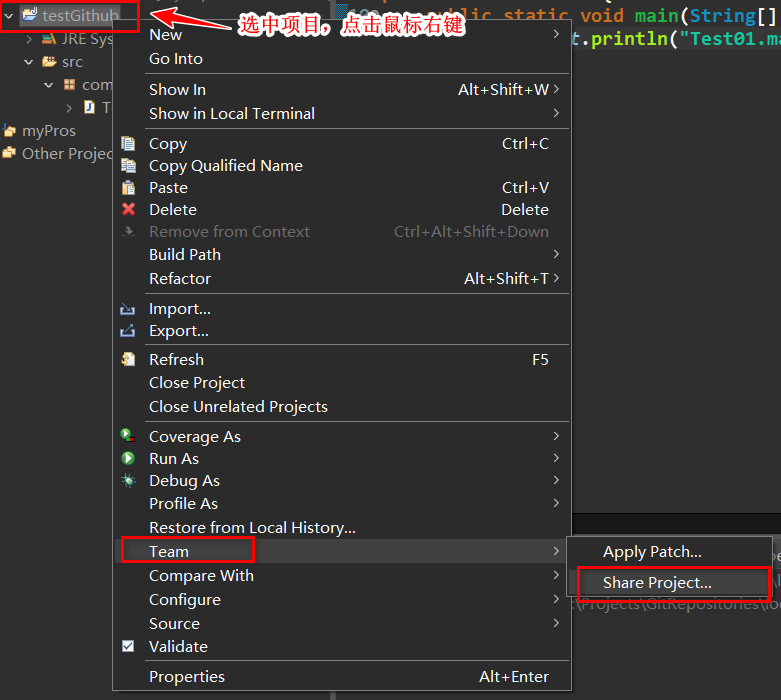The image size is (781, 700).
Task: Select the src folder label
Action: (72, 62)
